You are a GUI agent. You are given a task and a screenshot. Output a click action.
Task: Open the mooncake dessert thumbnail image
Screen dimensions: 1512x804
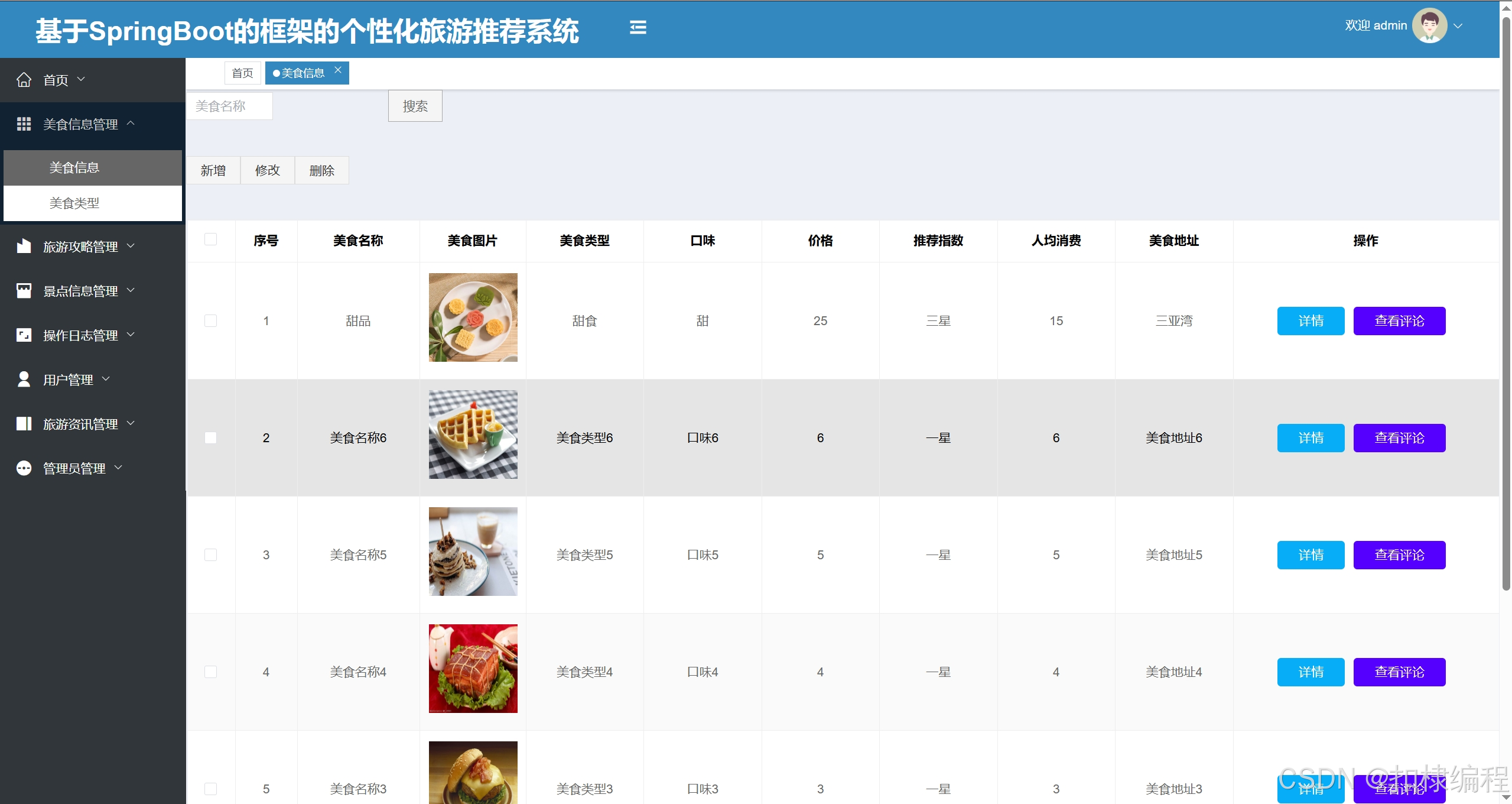(x=473, y=317)
